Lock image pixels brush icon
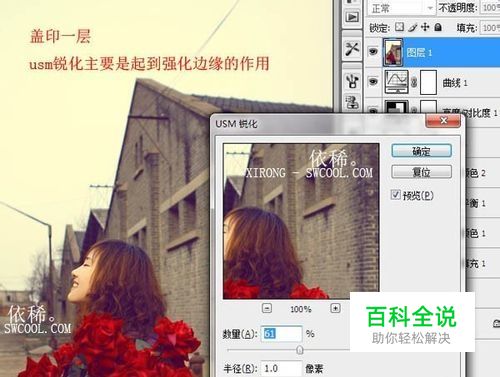Screen dimensions: 500x377 pyautogui.click(x=413, y=27)
